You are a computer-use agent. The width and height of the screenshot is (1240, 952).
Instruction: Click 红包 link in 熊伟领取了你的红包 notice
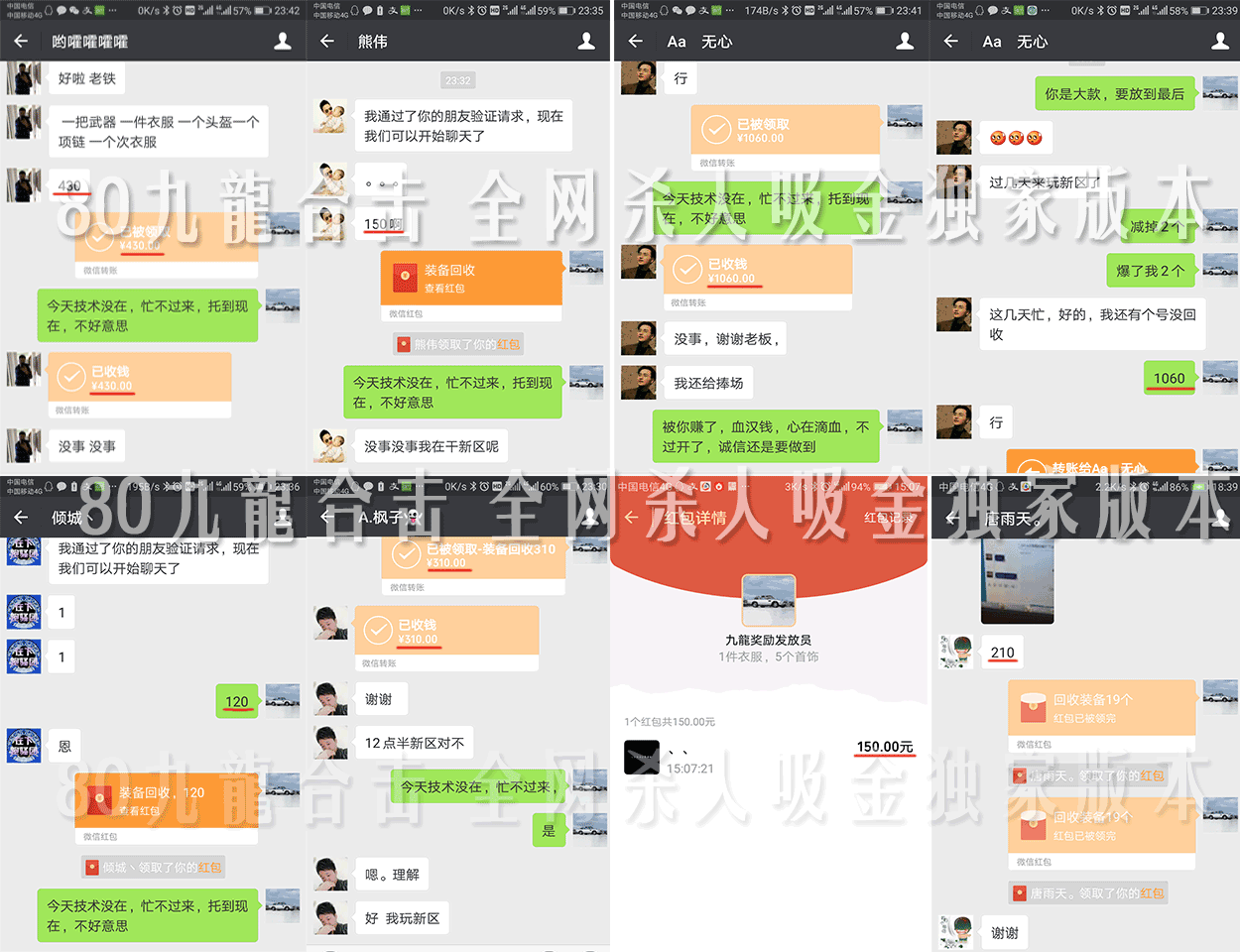pos(508,344)
